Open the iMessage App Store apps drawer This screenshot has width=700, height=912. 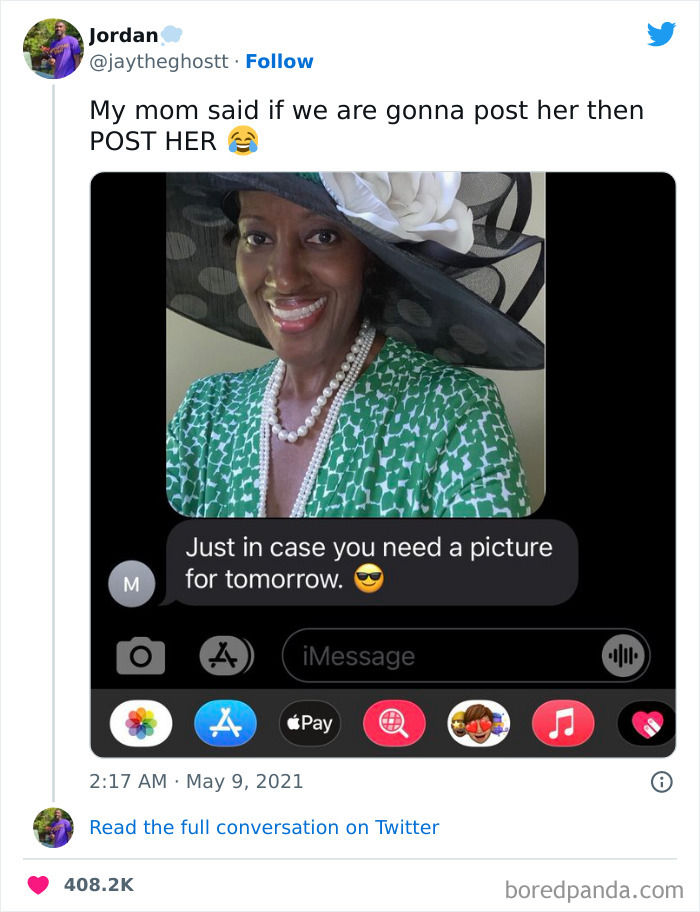tap(225, 655)
